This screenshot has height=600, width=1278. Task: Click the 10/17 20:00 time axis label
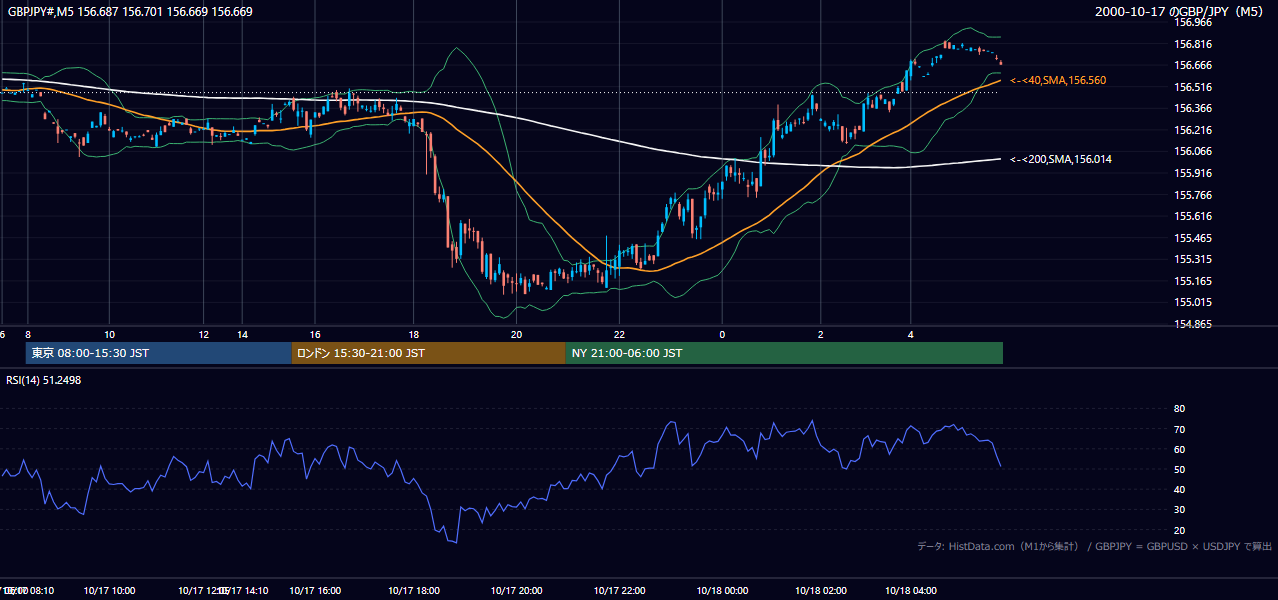tap(516, 591)
